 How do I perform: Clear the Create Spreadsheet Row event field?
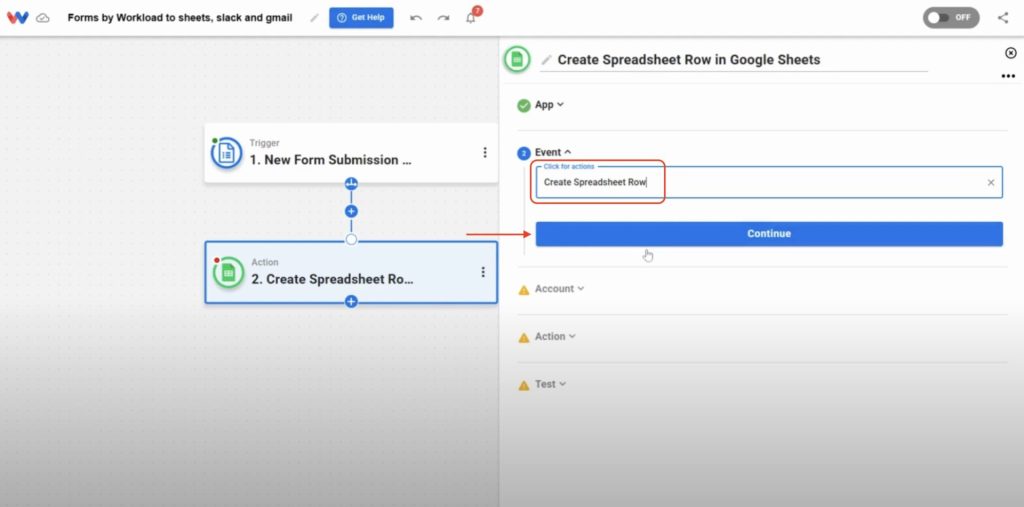pyautogui.click(x=991, y=183)
